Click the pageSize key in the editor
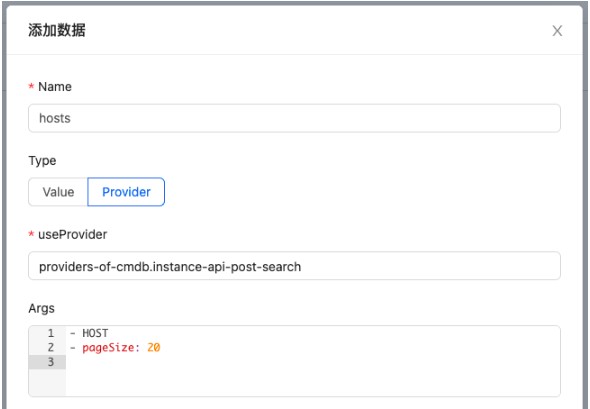 point(108,348)
